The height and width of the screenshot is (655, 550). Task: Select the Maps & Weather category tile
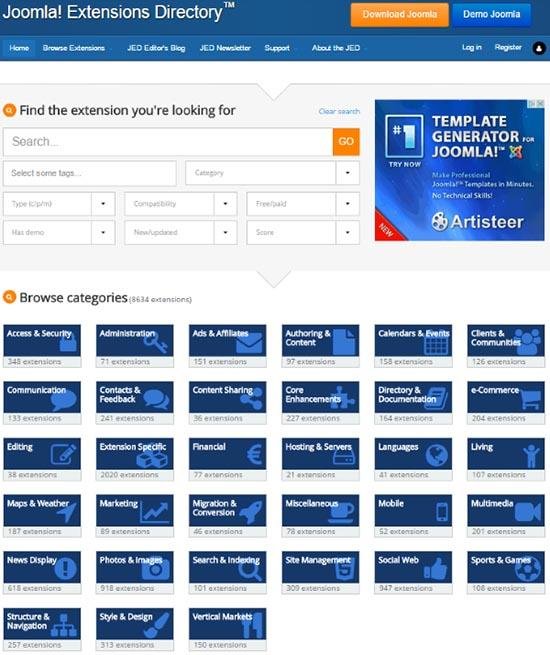(x=42, y=516)
